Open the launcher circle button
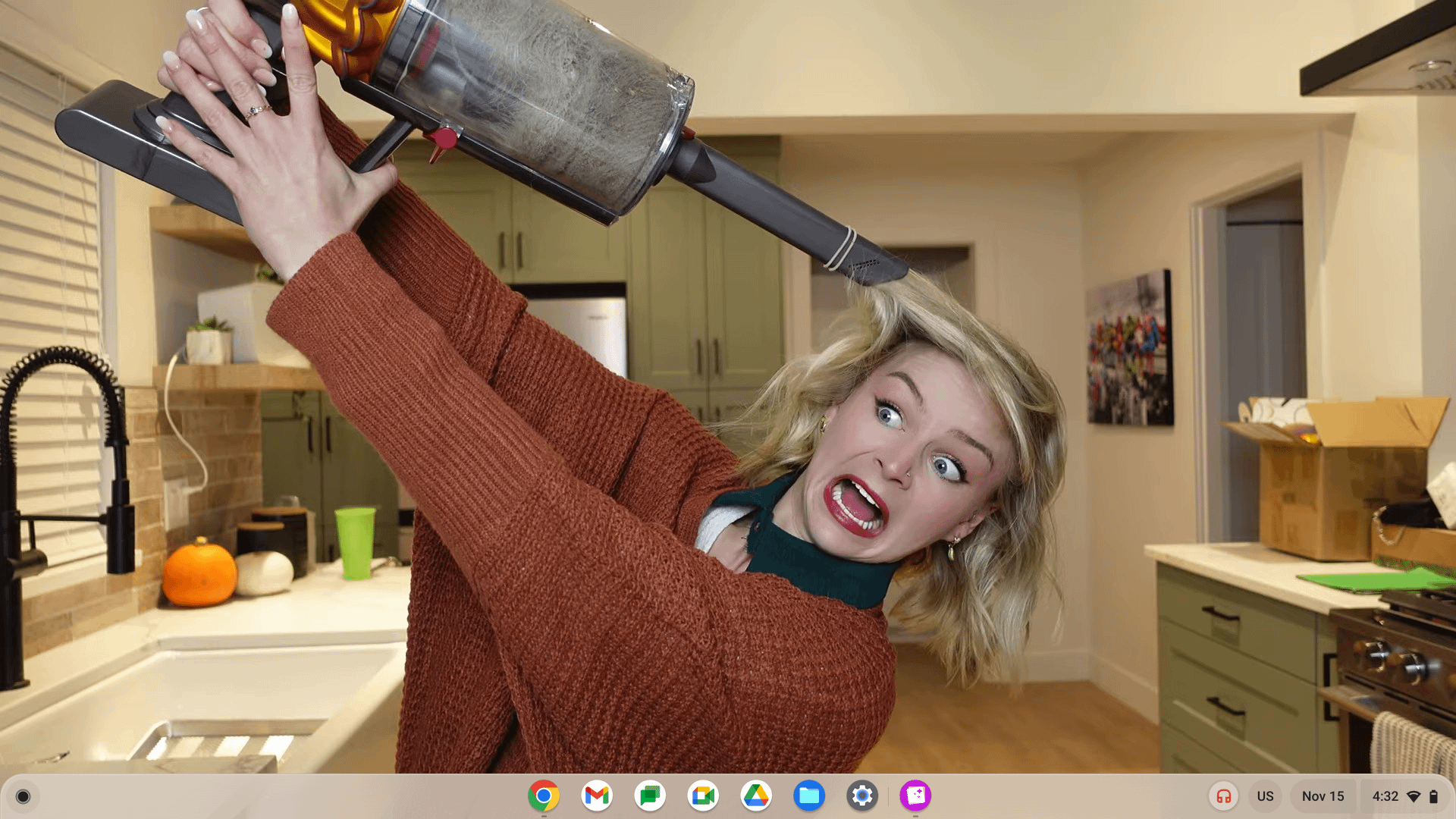 point(23,796)
